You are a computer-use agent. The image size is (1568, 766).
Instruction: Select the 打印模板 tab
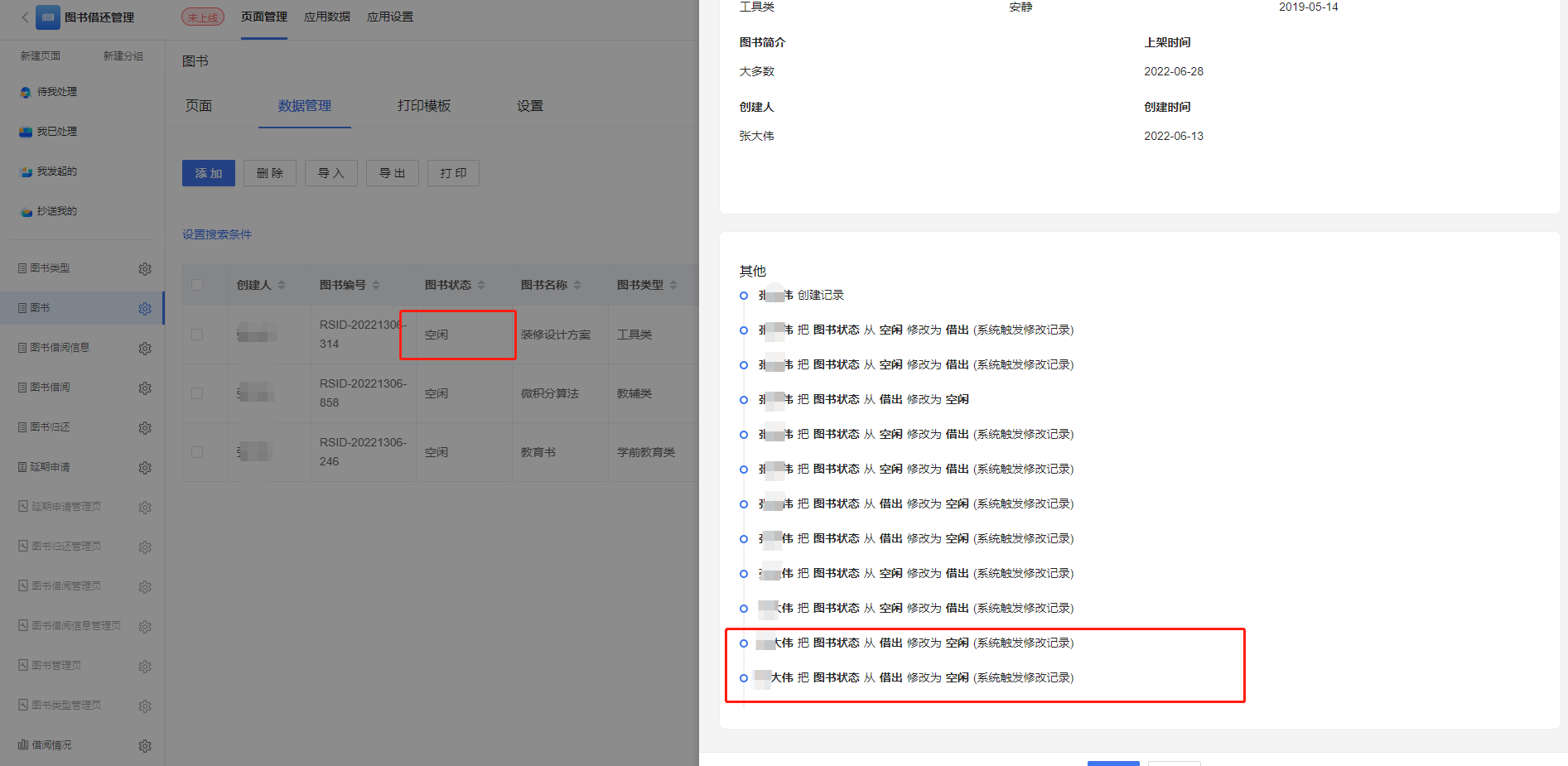click(x=424, y=106)
